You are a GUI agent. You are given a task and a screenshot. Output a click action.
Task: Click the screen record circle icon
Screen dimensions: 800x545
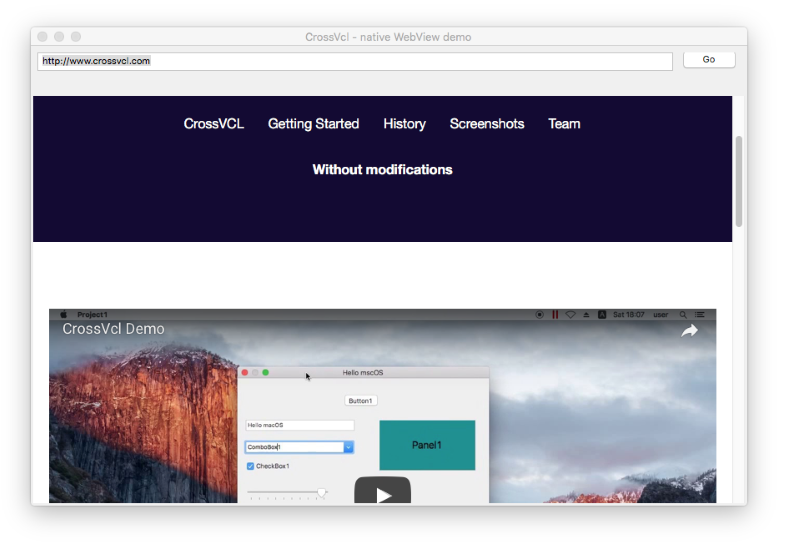pos(539,314)
